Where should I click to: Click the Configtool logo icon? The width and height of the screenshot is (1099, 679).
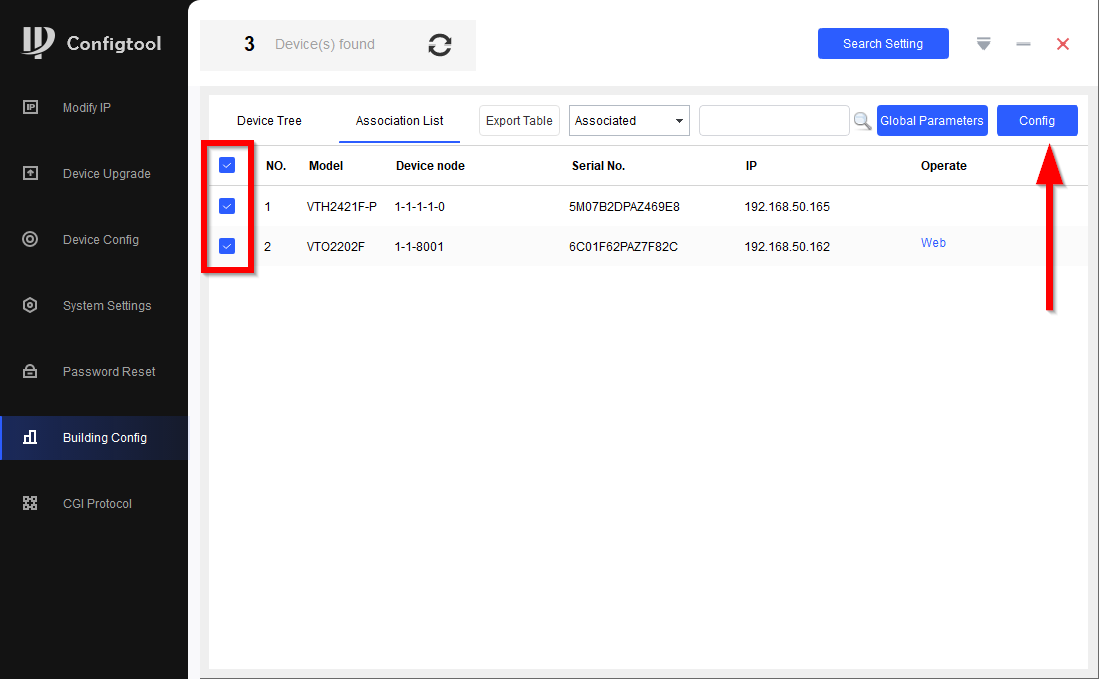pos(38,42)
